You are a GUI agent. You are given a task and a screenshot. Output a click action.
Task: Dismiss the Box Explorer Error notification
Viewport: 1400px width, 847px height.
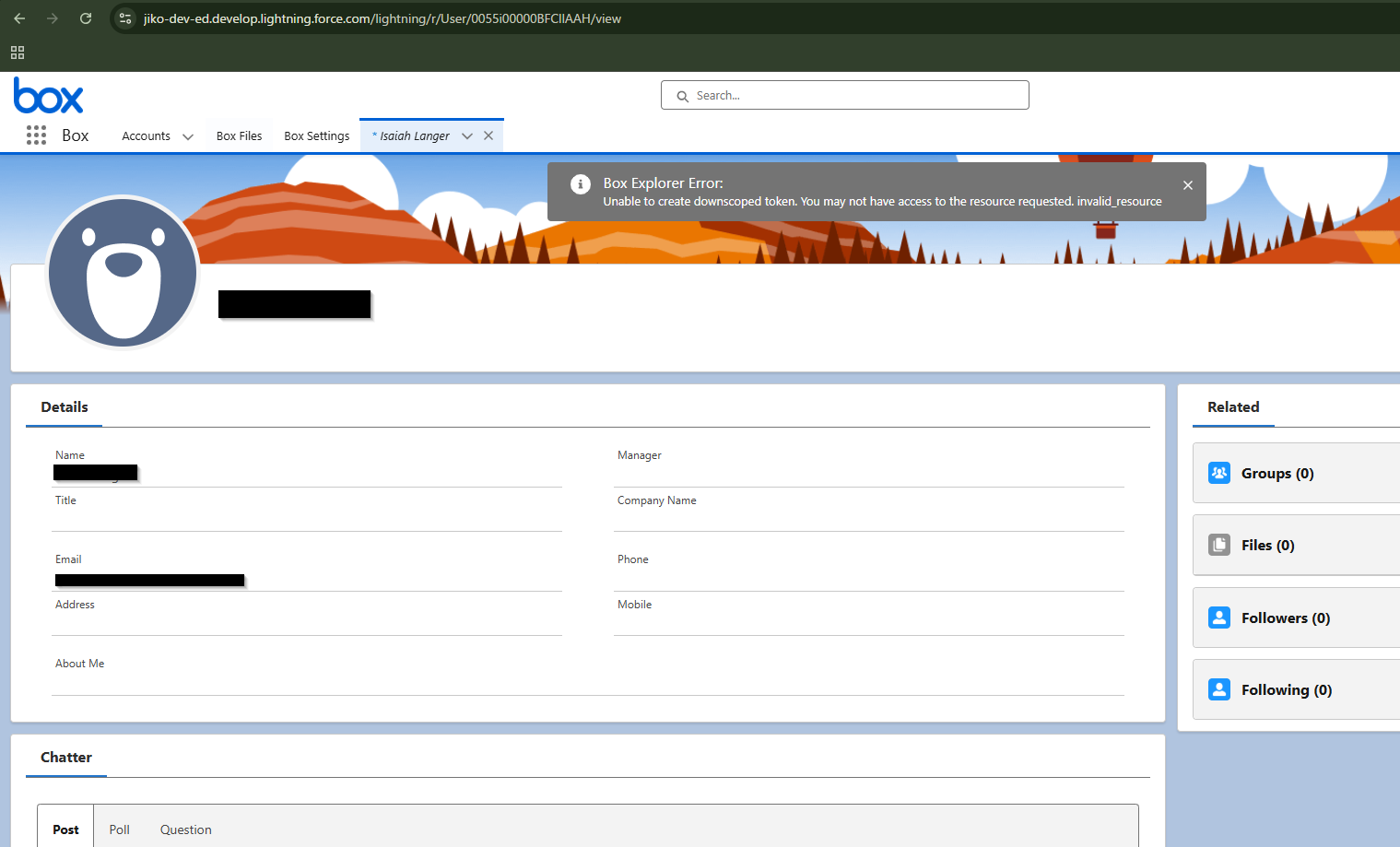click(1187, 185)
